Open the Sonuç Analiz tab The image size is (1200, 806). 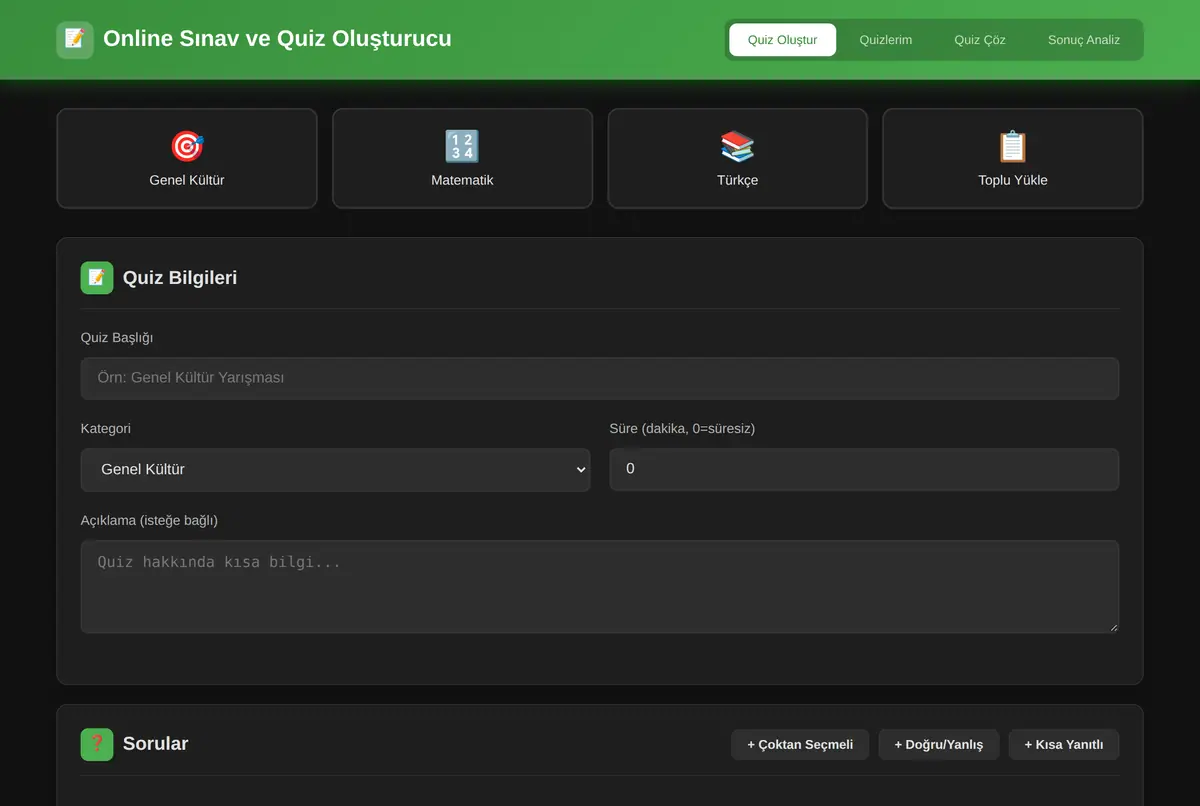[1084, 40]
